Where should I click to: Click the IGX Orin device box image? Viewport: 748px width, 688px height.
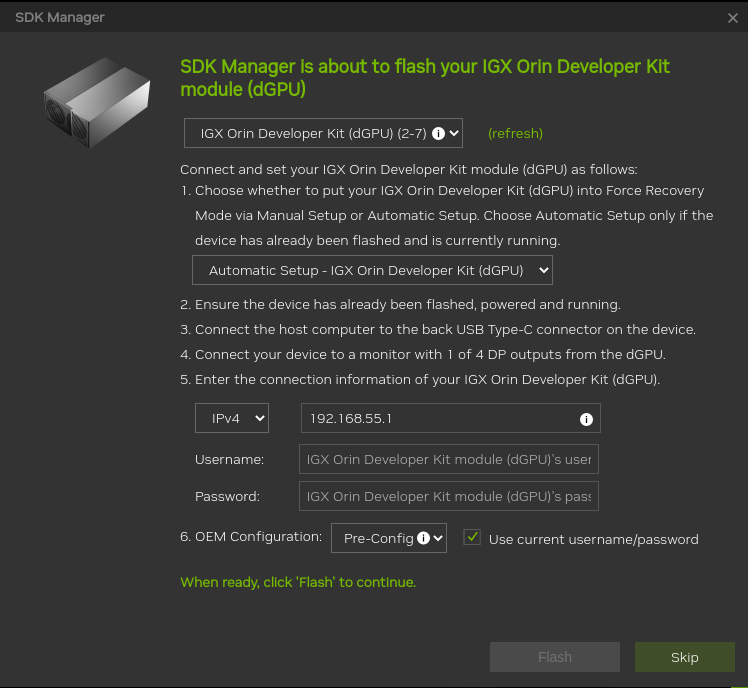pos(97,102)
